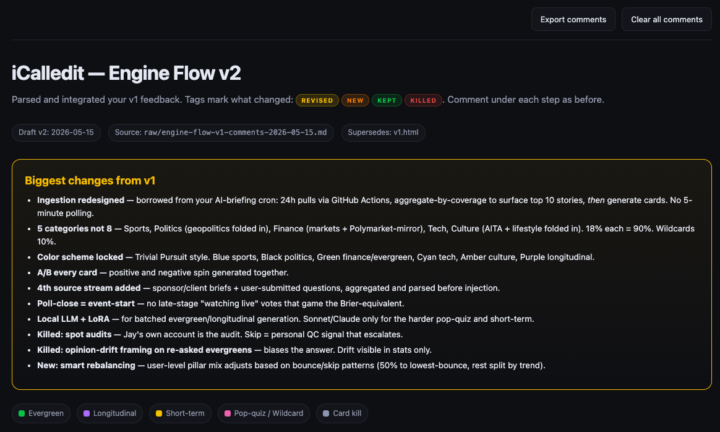This screenshot has height=432, width=720.
Task: Open the Supersedes: v1.html pill
Action: (383, 133)
